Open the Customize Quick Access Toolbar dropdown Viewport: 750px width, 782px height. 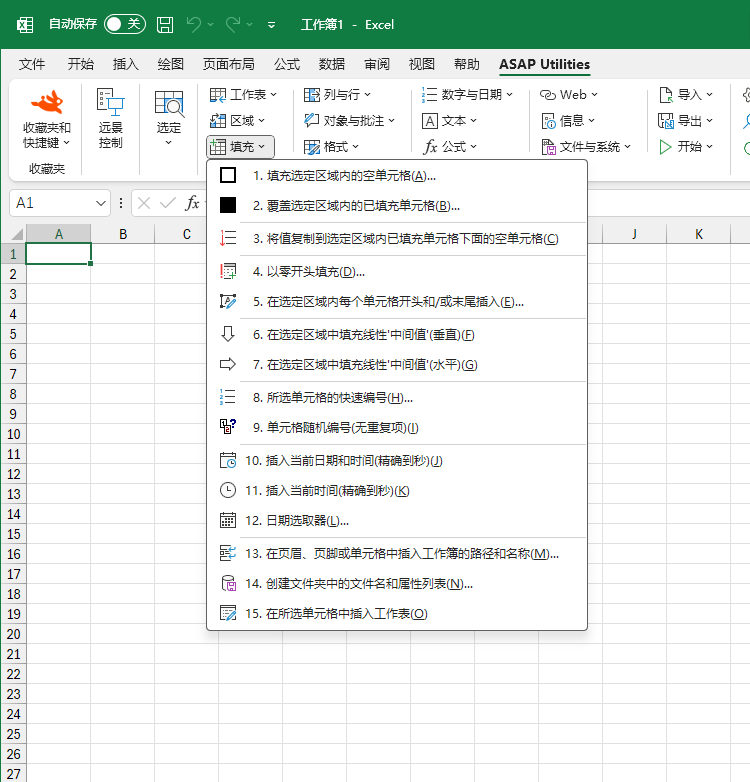271,24
